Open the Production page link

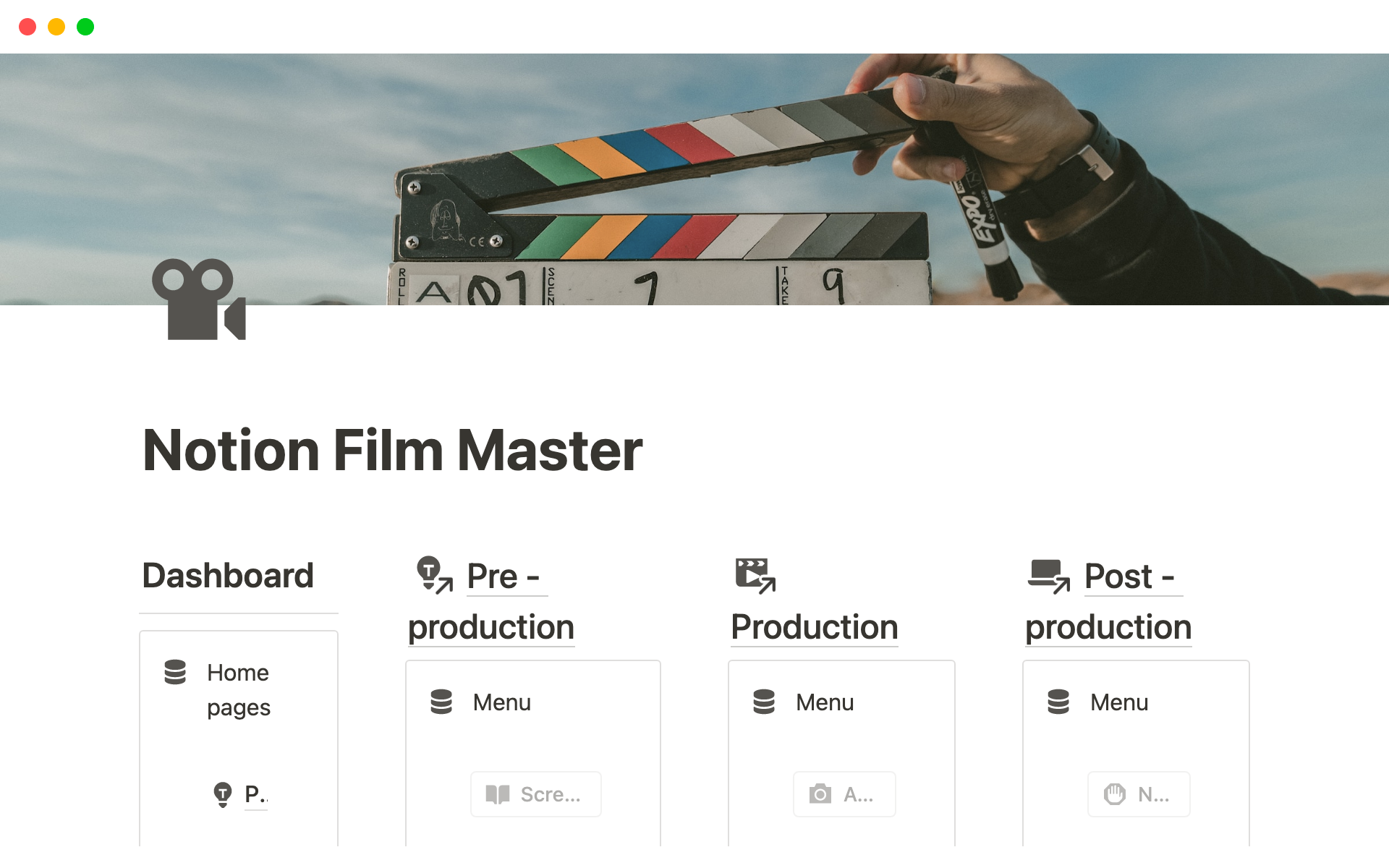814,626
